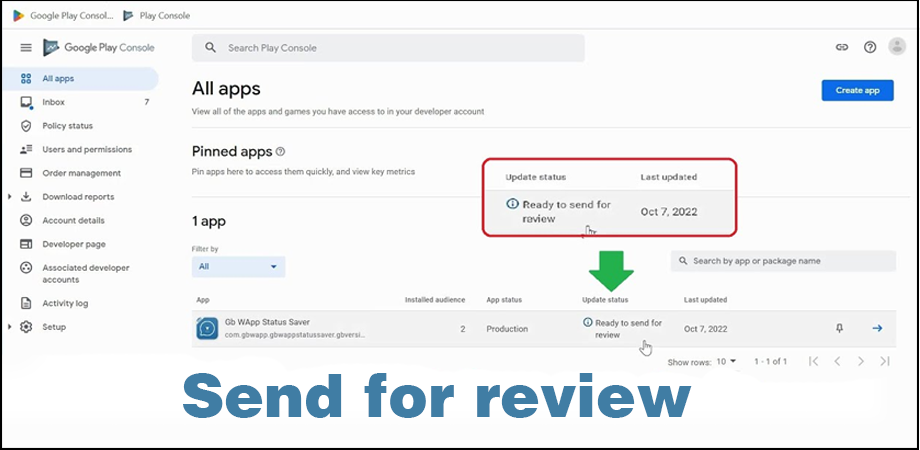Screen dimensions: 920x450
Task: Jump to the last page of apps
Action: click(x=885, y=361)
